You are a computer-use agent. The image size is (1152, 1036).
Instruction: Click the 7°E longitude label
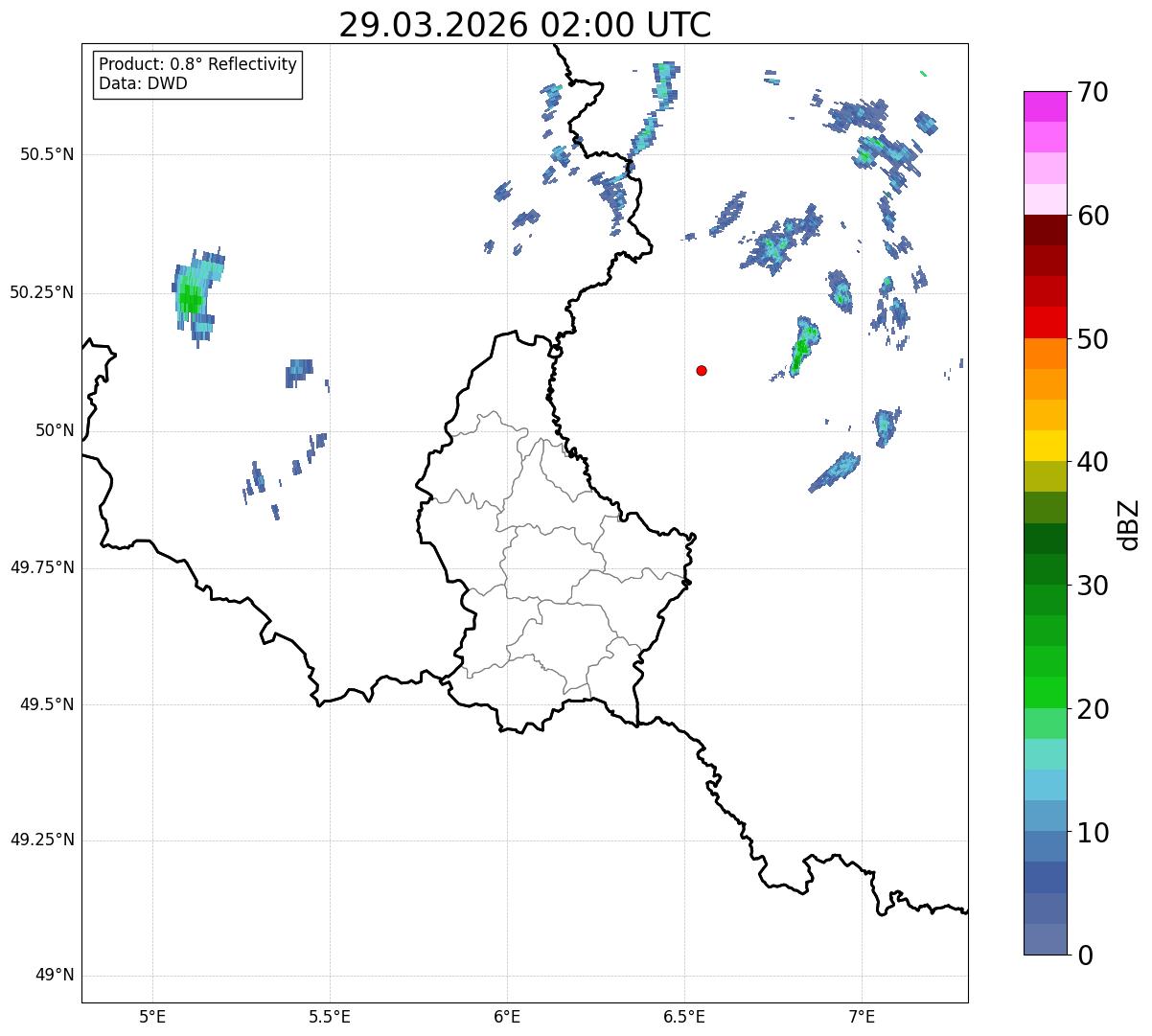(x=862, y=1016)
